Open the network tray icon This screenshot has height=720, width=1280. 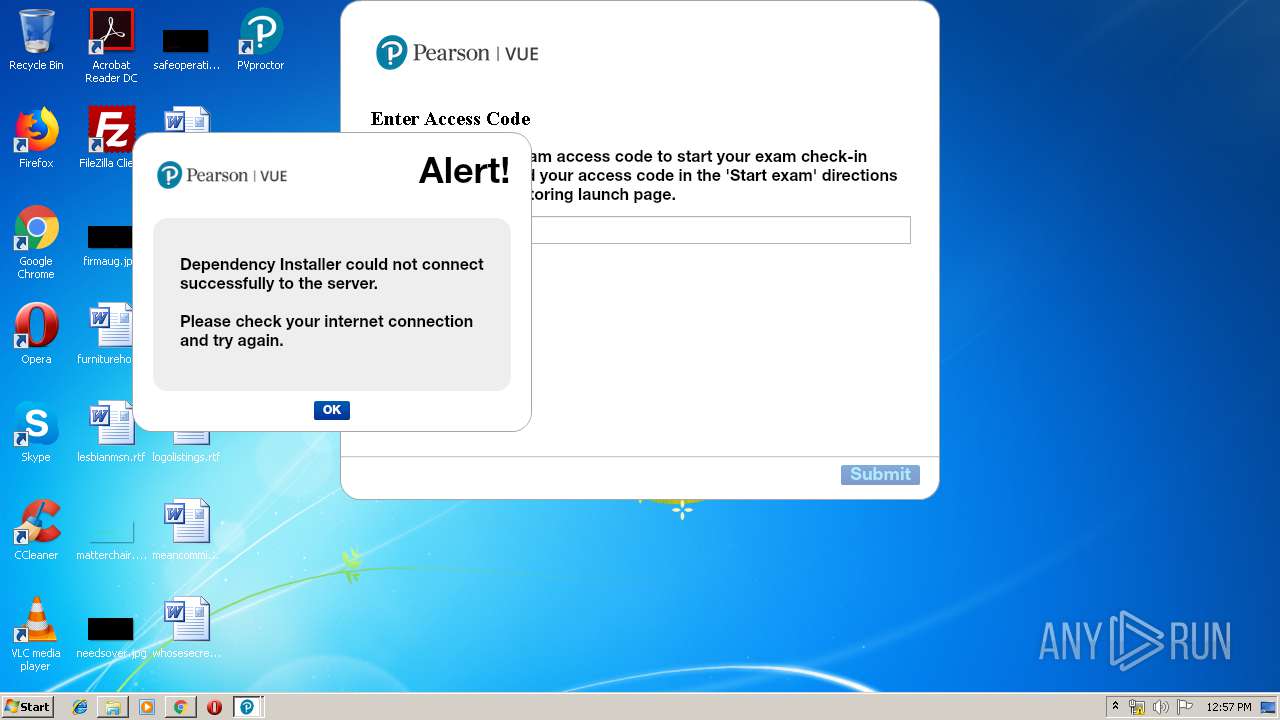point(1137,707)
